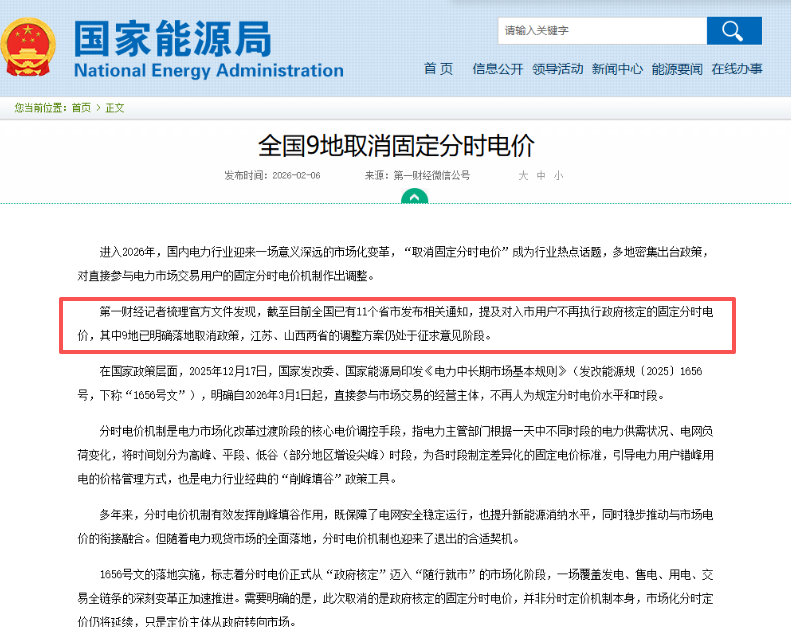Set article font size to 大
Viewport: 791px width, 627px height.
click(521, 175)
